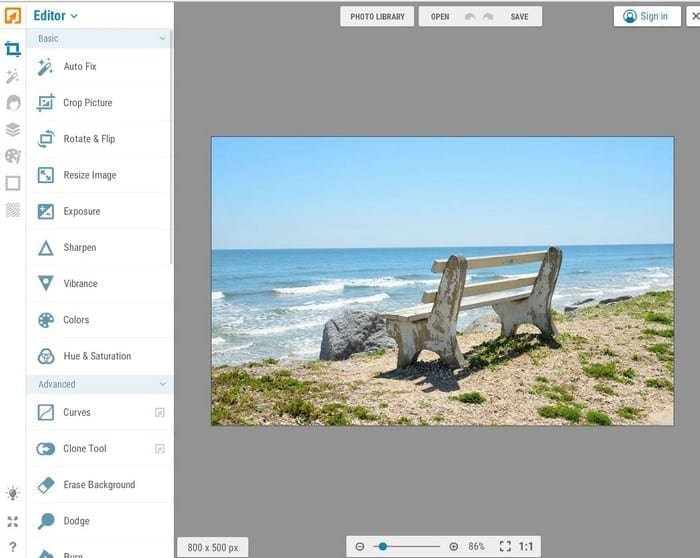Viewport: 700px width, 558px height.
Task: Open the frames sidebar tab
Action: tap(13, 183)
